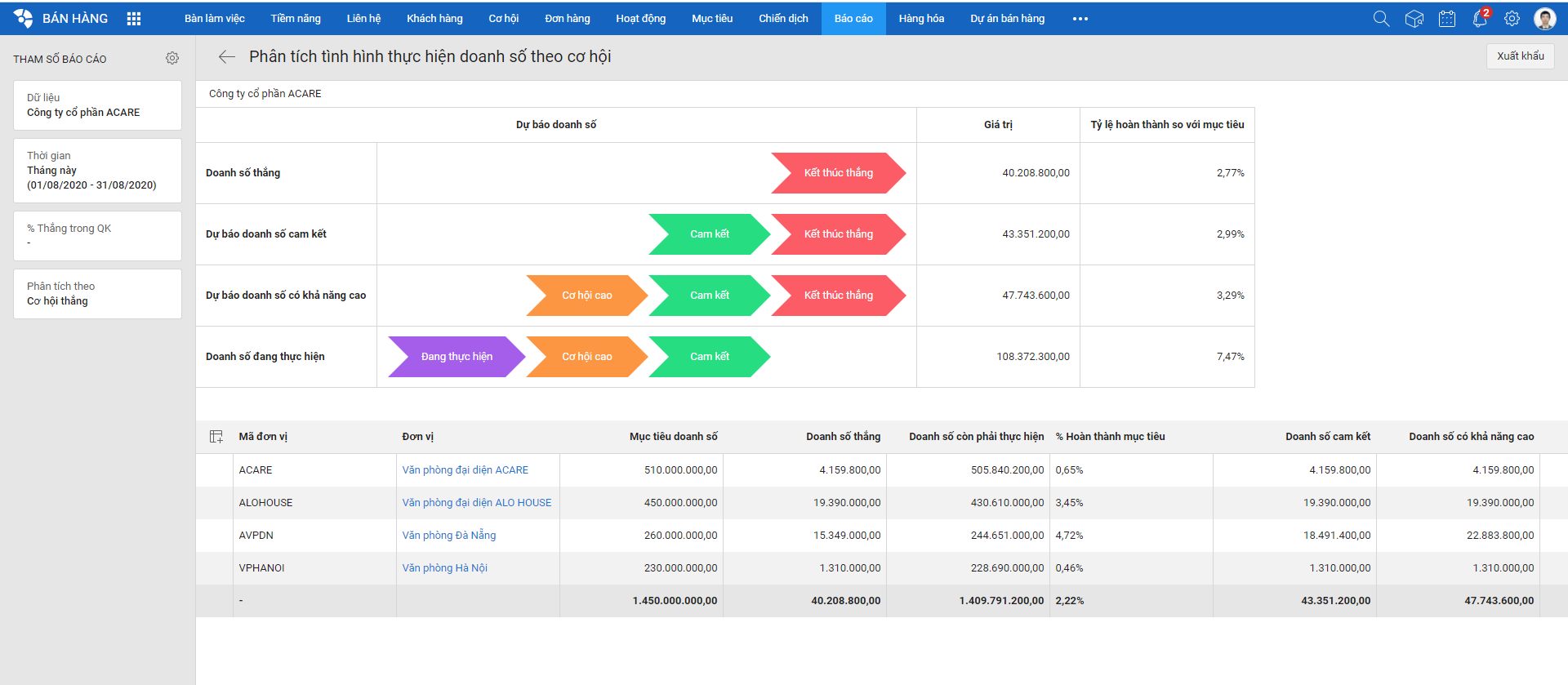This screenshot has width=1568, height=685.
Task: Expand the more menu ellipsis
Action: point(1080,19)
